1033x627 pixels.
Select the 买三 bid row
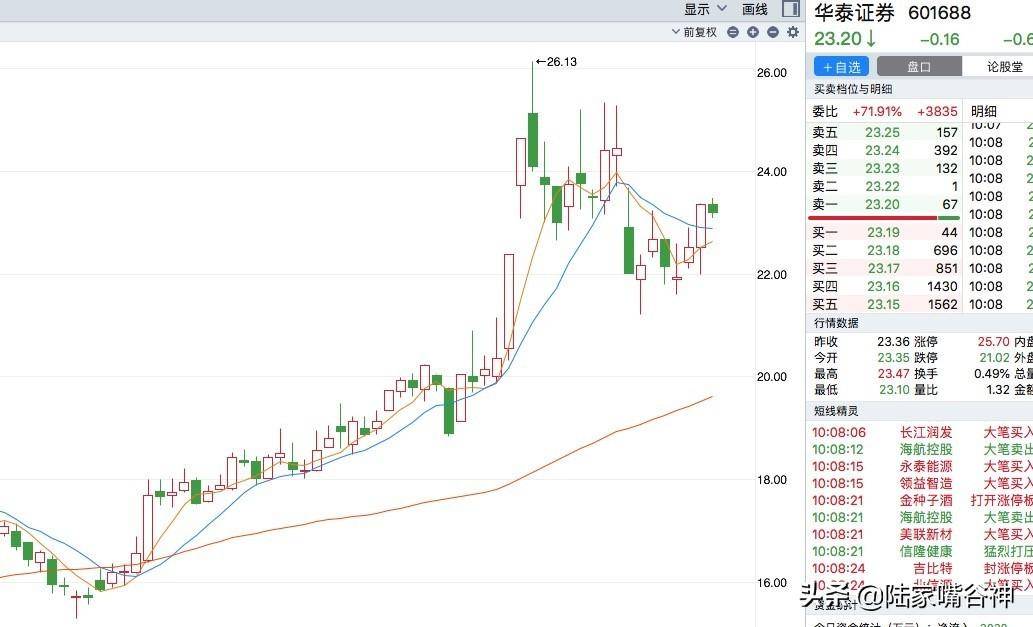point(885,268)
